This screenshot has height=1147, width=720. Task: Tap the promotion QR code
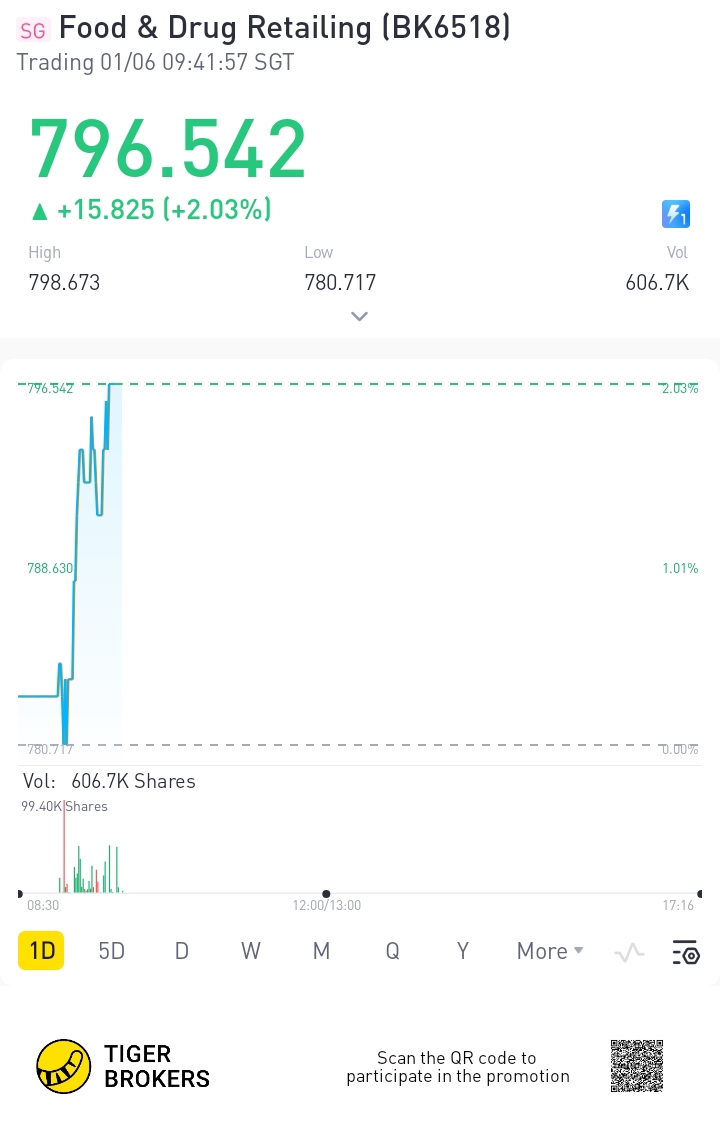click(x=637, y=1066)
